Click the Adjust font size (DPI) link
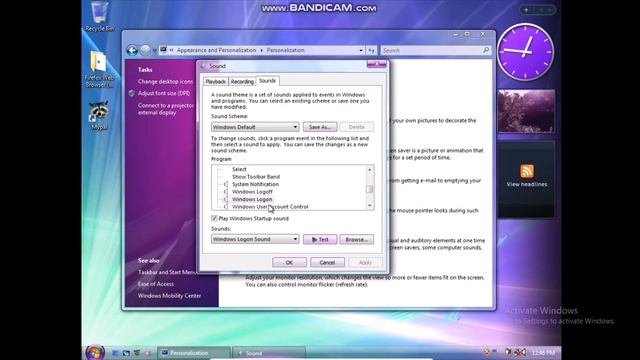Screen dimensions: 640x360 click(164, 93)
